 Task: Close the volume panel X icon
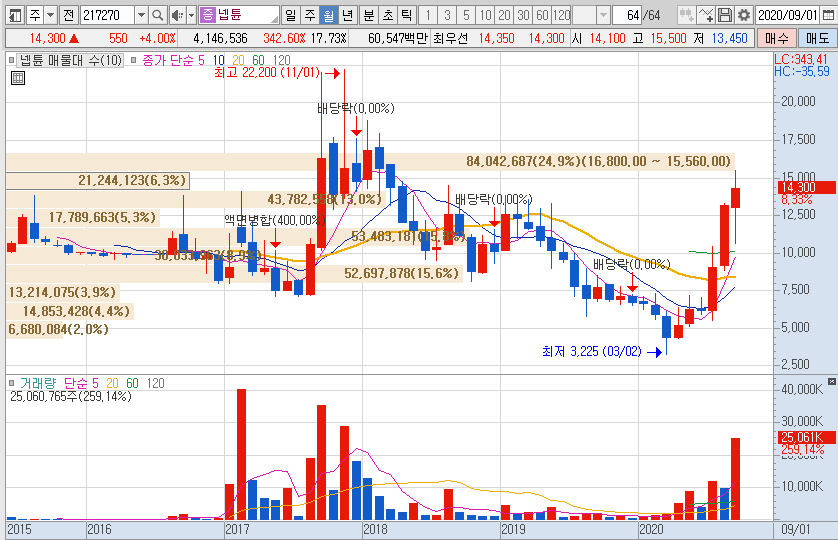click(x=832, y=381)
